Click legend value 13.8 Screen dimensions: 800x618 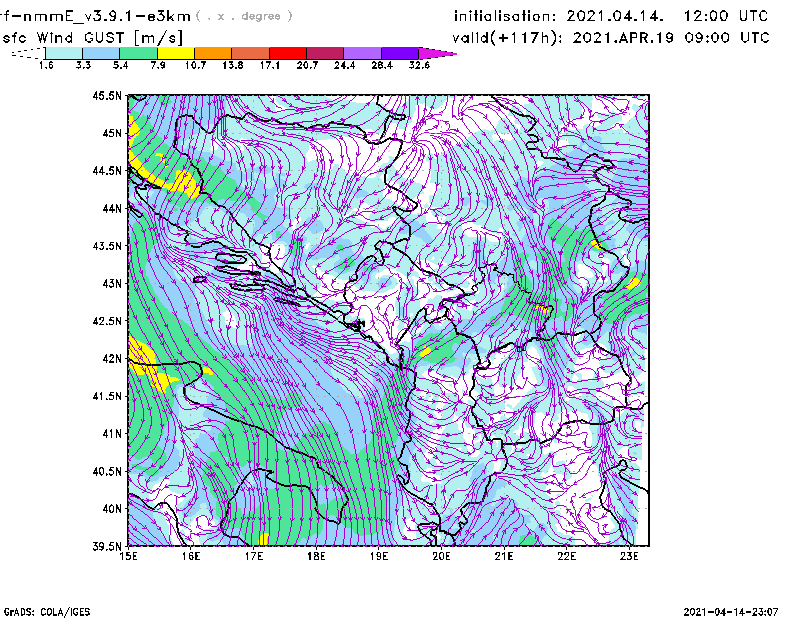[x=233, y=65]
